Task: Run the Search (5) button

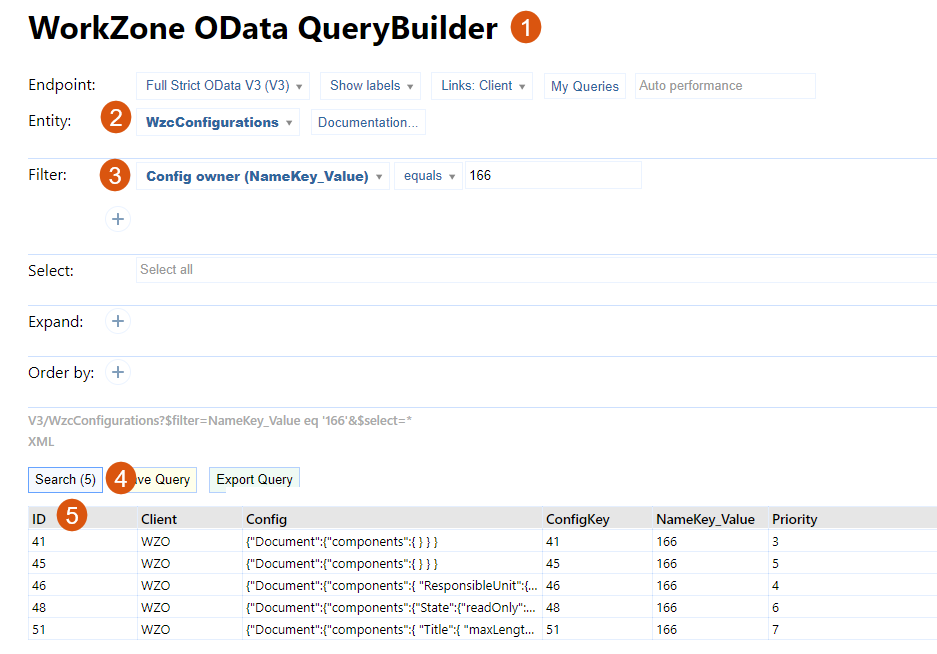Action: click(65, 480)
